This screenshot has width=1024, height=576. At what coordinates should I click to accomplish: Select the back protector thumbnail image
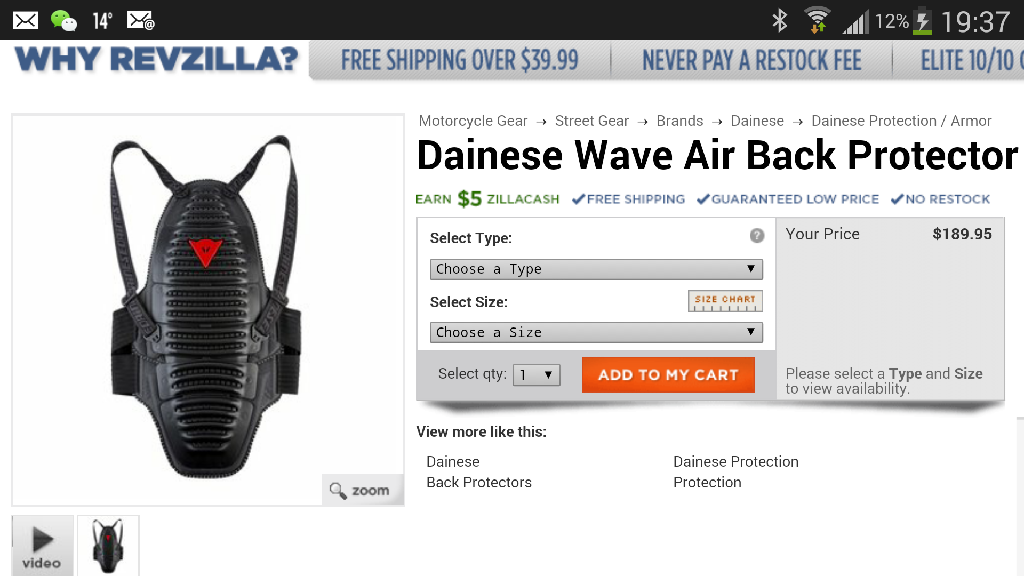108,546
